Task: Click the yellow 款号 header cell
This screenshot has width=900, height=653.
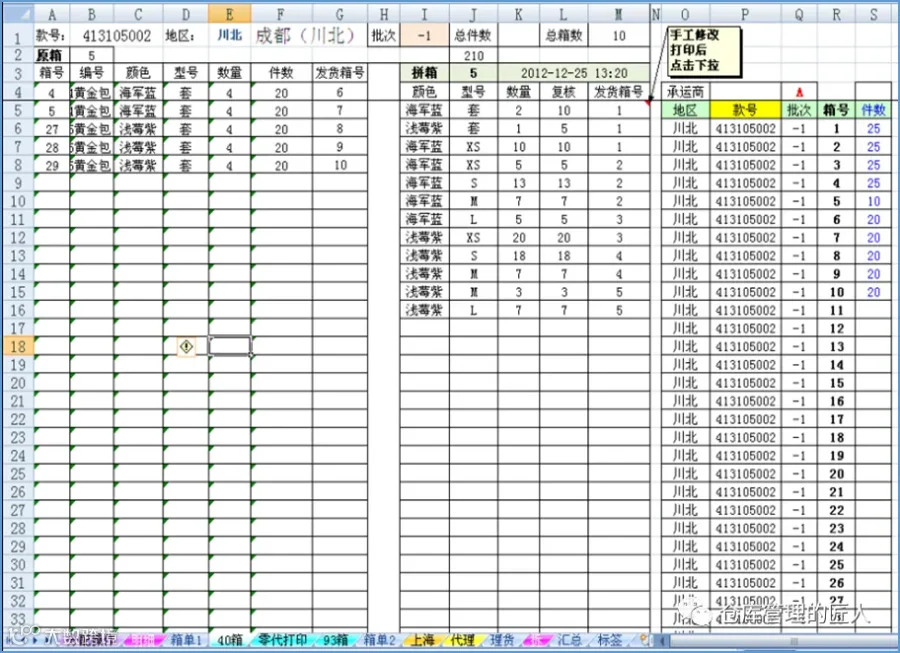Action: click(745, 110)
